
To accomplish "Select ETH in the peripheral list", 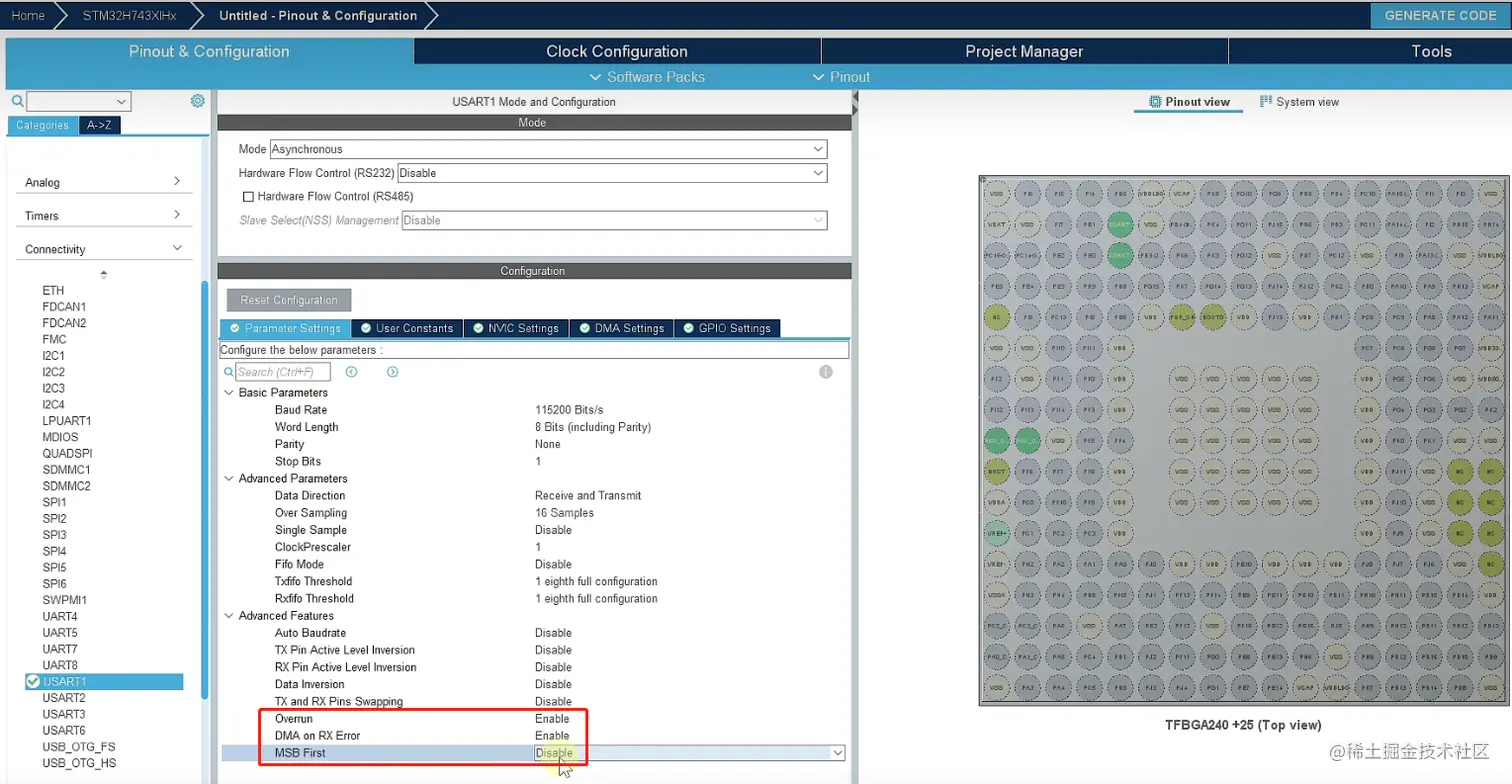I will (53, 290).
